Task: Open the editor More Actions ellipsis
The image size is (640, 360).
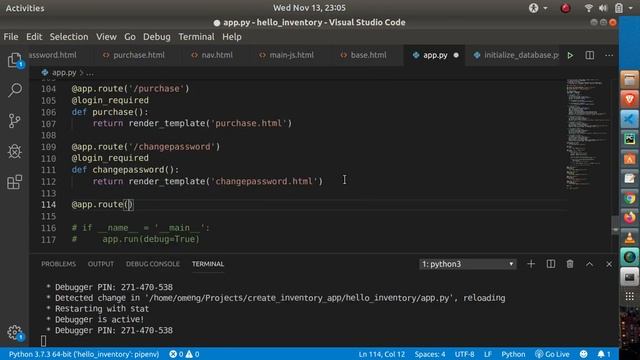Action: point(609,55)
